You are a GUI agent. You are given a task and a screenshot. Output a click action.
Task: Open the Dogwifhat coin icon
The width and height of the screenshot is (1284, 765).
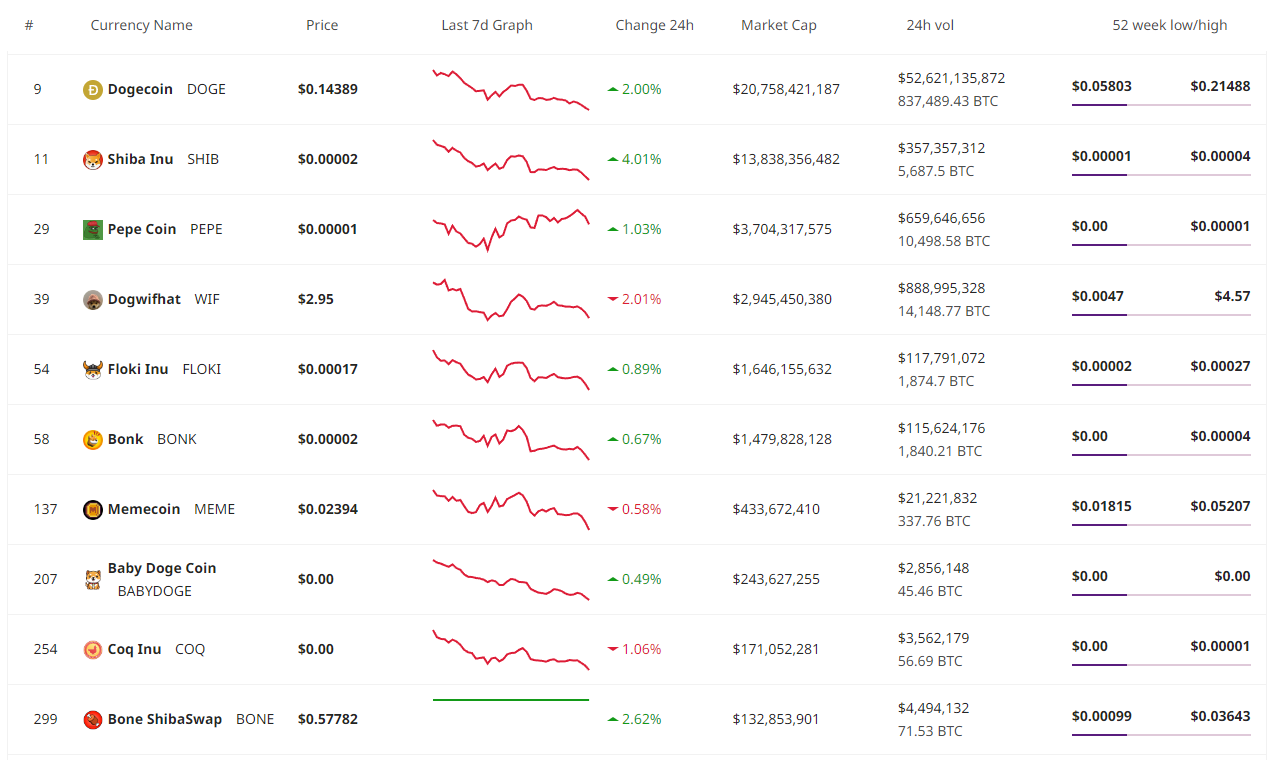(91, 299)
